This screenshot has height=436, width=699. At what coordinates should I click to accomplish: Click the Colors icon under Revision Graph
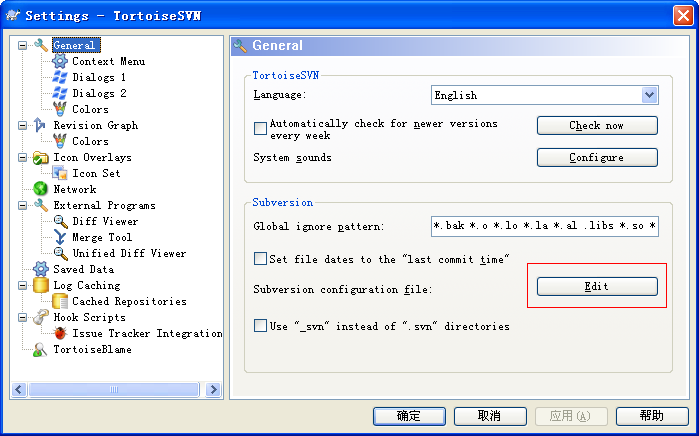pos(60,141)
